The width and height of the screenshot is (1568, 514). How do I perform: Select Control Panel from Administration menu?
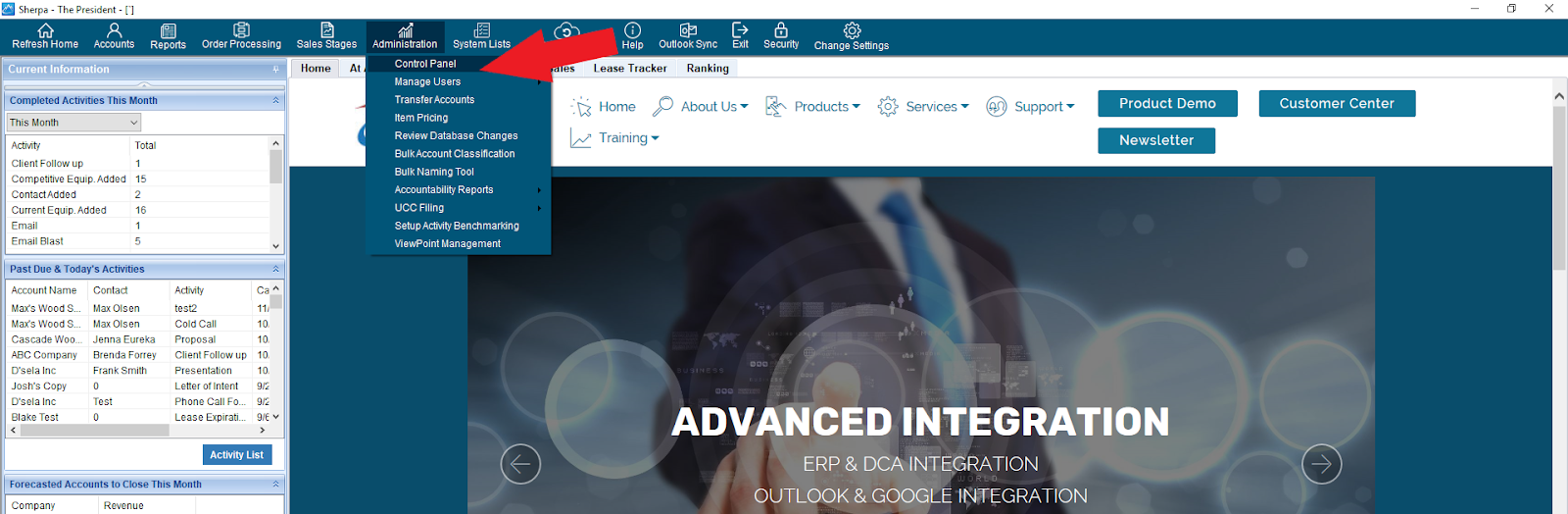[x=425, y=64]
